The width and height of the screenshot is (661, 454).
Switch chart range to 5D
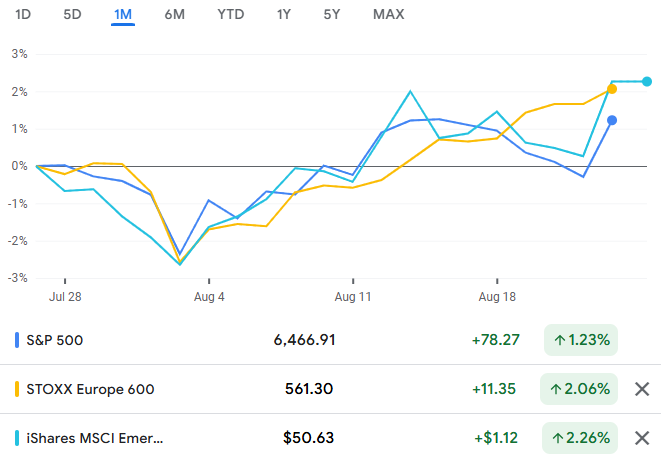[72, 14]
